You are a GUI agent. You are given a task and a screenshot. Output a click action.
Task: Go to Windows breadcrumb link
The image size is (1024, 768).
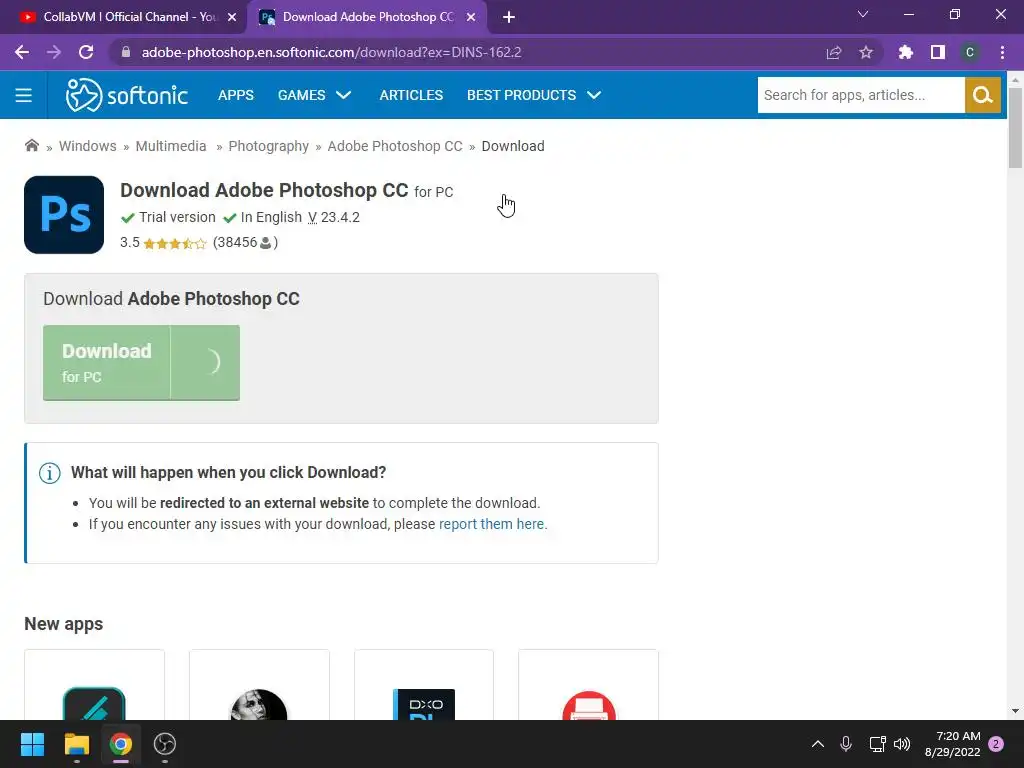88,146
